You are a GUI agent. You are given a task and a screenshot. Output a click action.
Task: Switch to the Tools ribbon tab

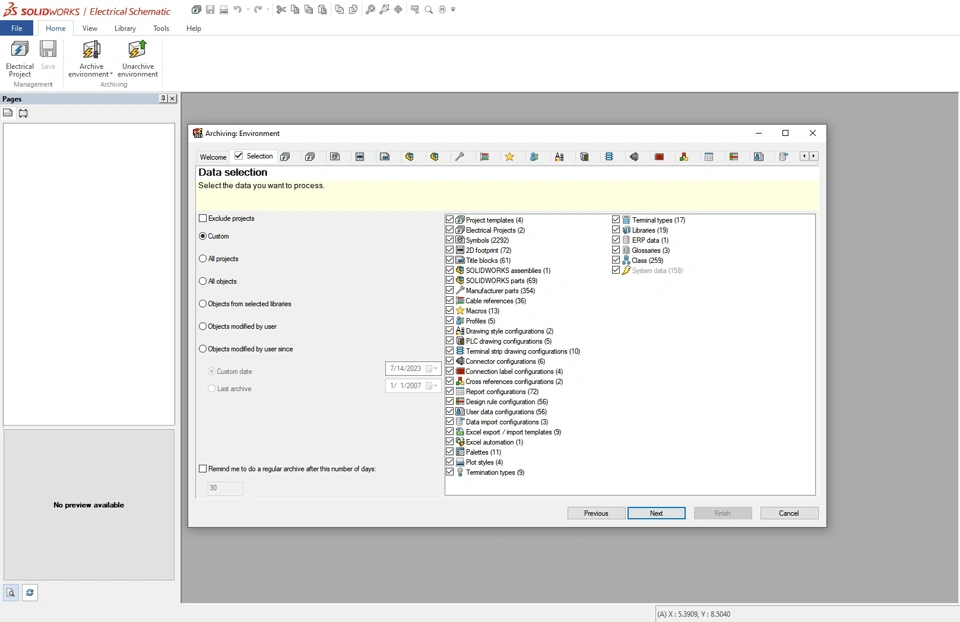point(161,28)
